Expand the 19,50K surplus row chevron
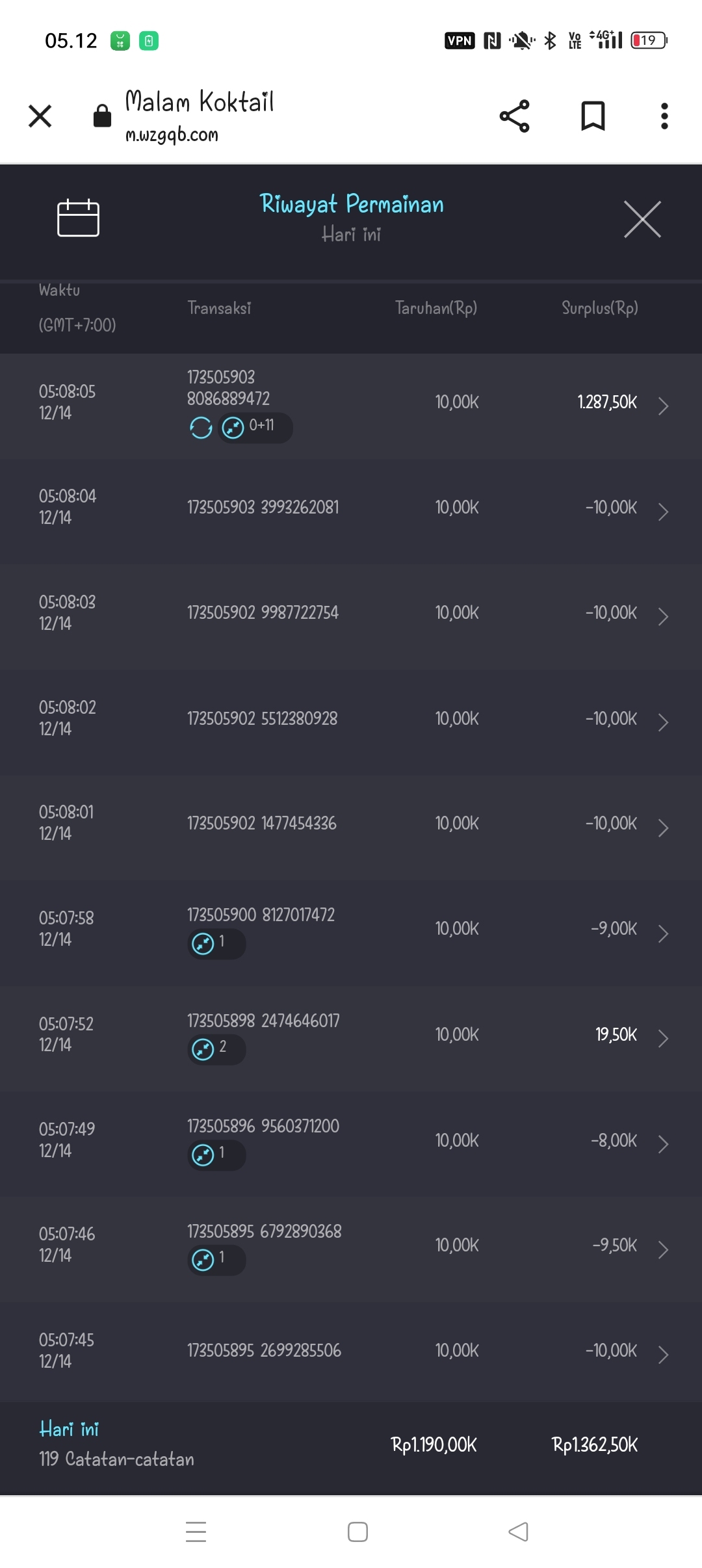Viewport: 702px width, 1568px height. click(x=663, y=1038)
